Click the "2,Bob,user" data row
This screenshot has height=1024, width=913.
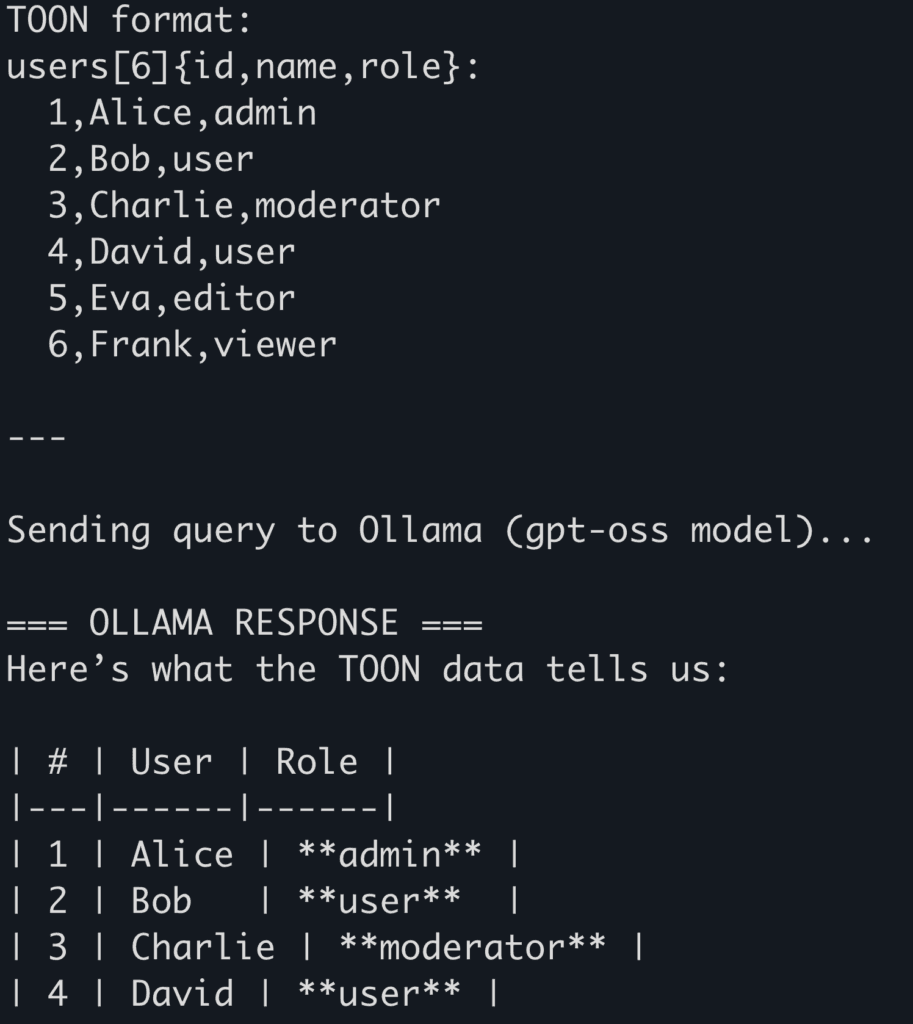150,159
